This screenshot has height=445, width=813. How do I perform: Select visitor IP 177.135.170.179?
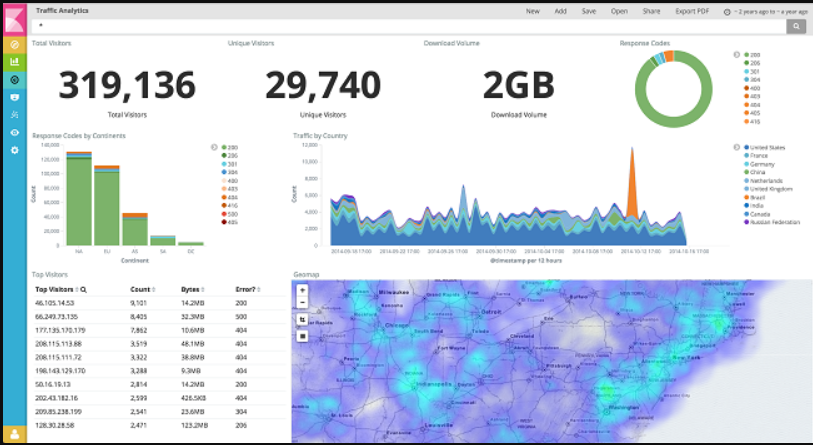(60, 330)
